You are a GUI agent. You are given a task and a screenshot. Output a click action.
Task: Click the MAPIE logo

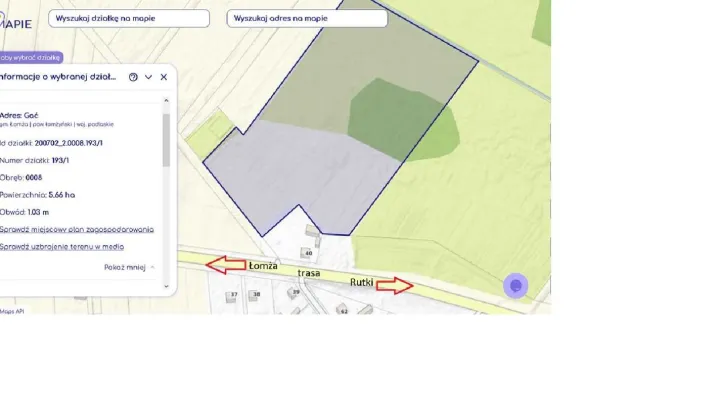click(x=15, y=23)
